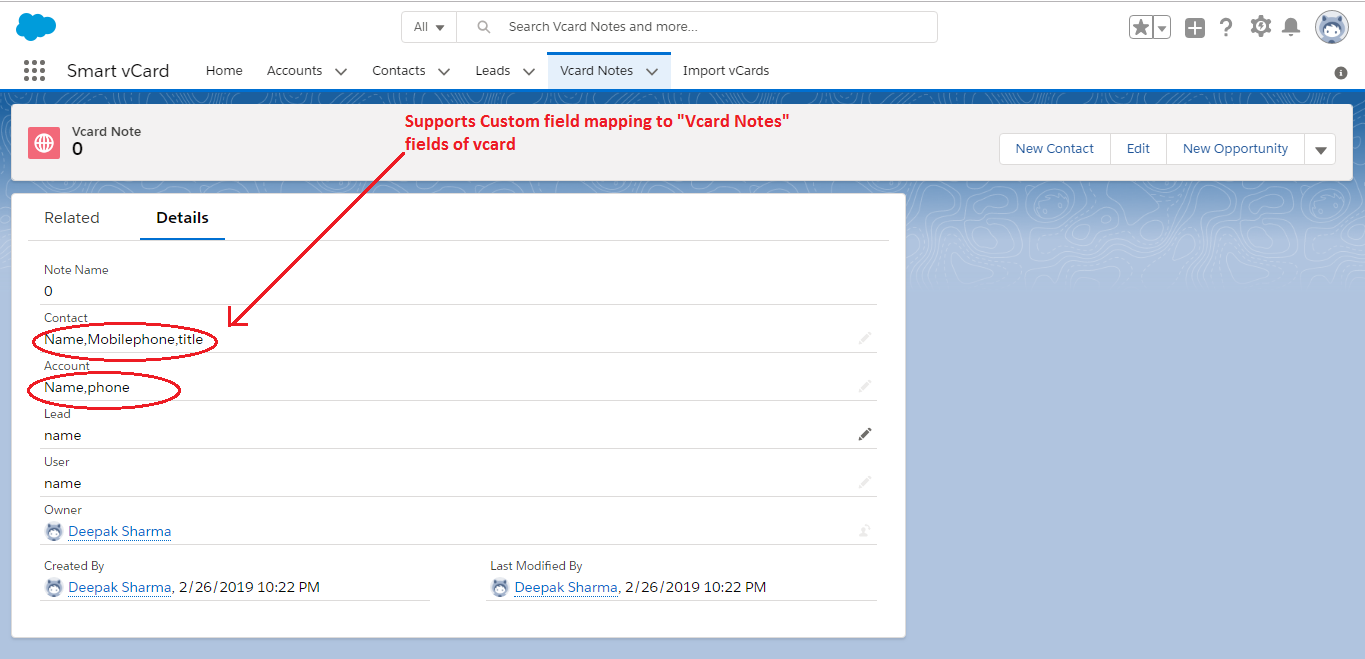Viewport: 1365px width, 659px height.
Task: Click the Salesforce cloud logo
Action: click(36, 27)
